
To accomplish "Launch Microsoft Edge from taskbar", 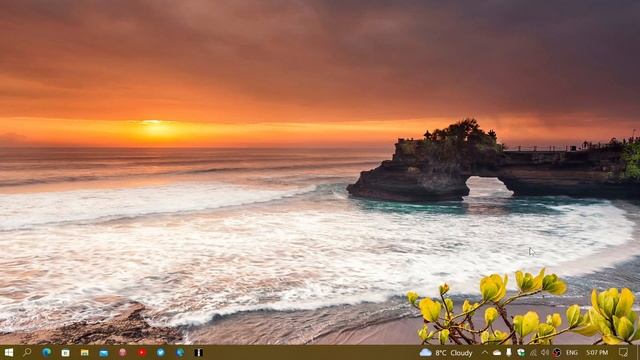I will tap(47, 352).
